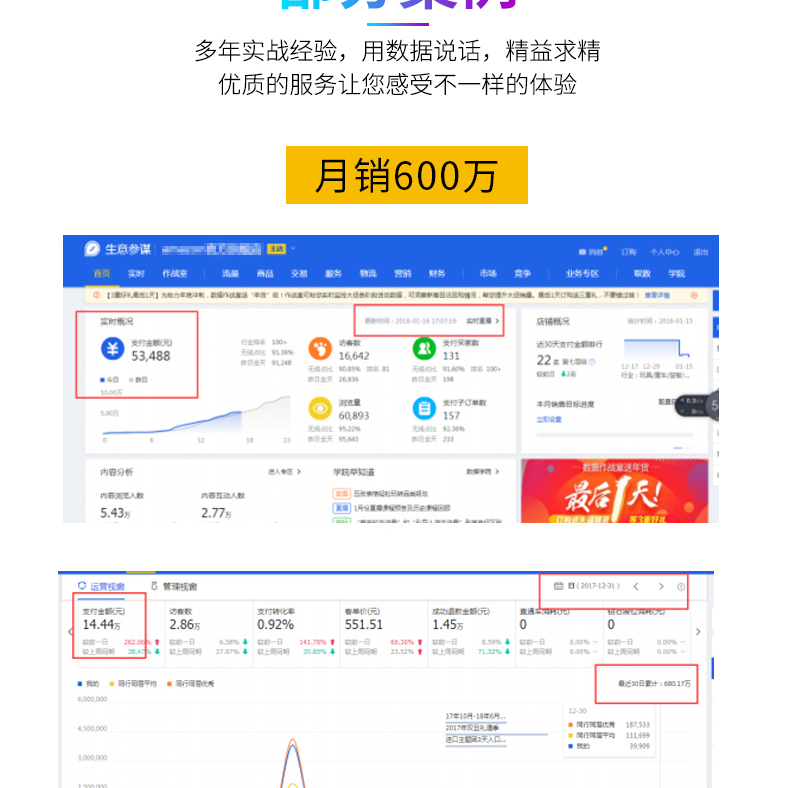Click the 内容浏览人数 5.43万 value
This screenshot has height=788, width=790.
click(115, 513)
